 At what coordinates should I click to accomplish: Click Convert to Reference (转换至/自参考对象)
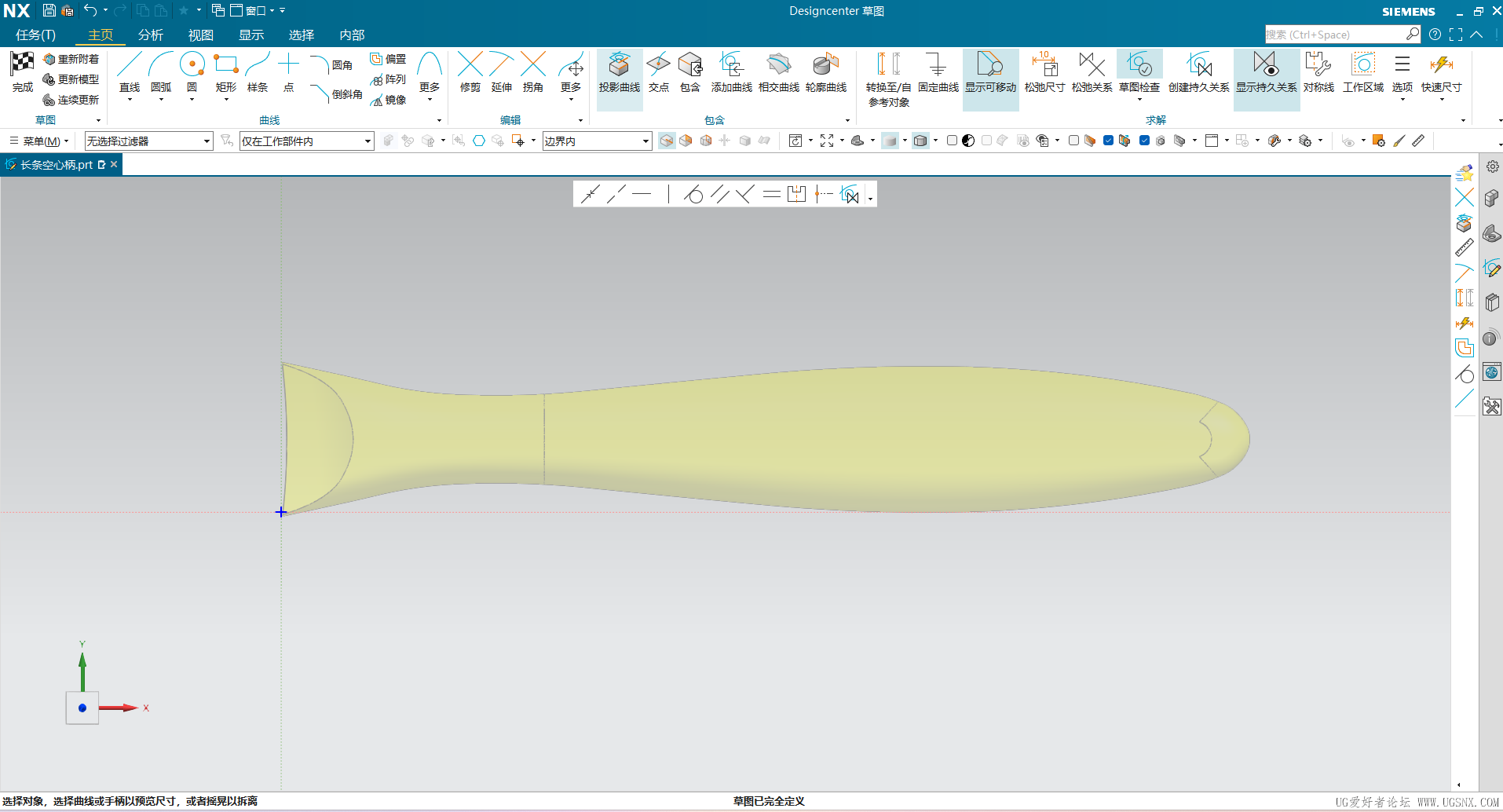pyautogui.click(x=888, y=79)
